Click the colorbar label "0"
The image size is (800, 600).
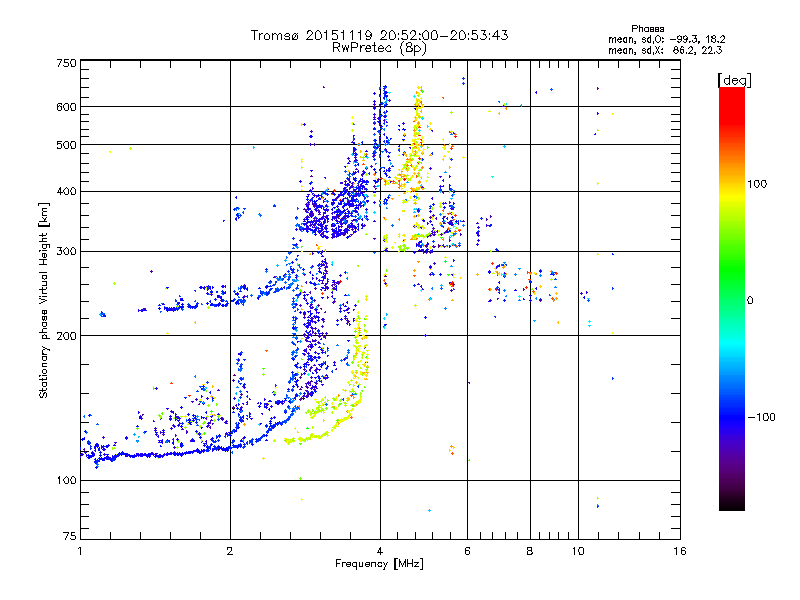click(x=750, y=301)
